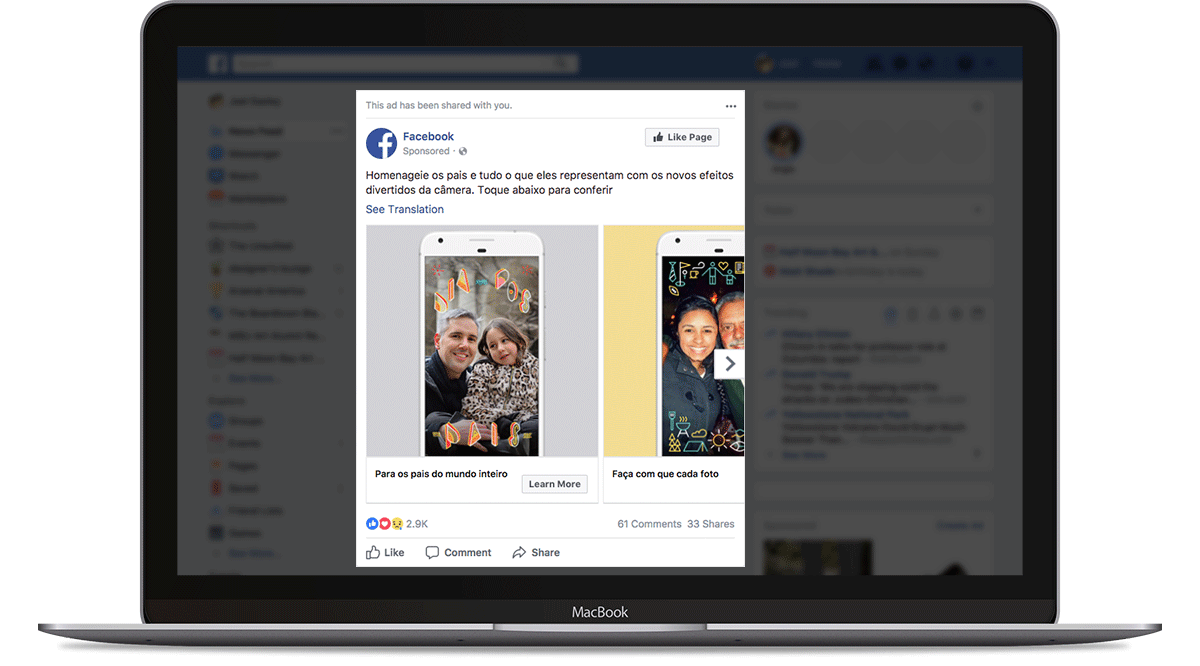Open the 61 Comments link
1200x666 pixels.
649,524
